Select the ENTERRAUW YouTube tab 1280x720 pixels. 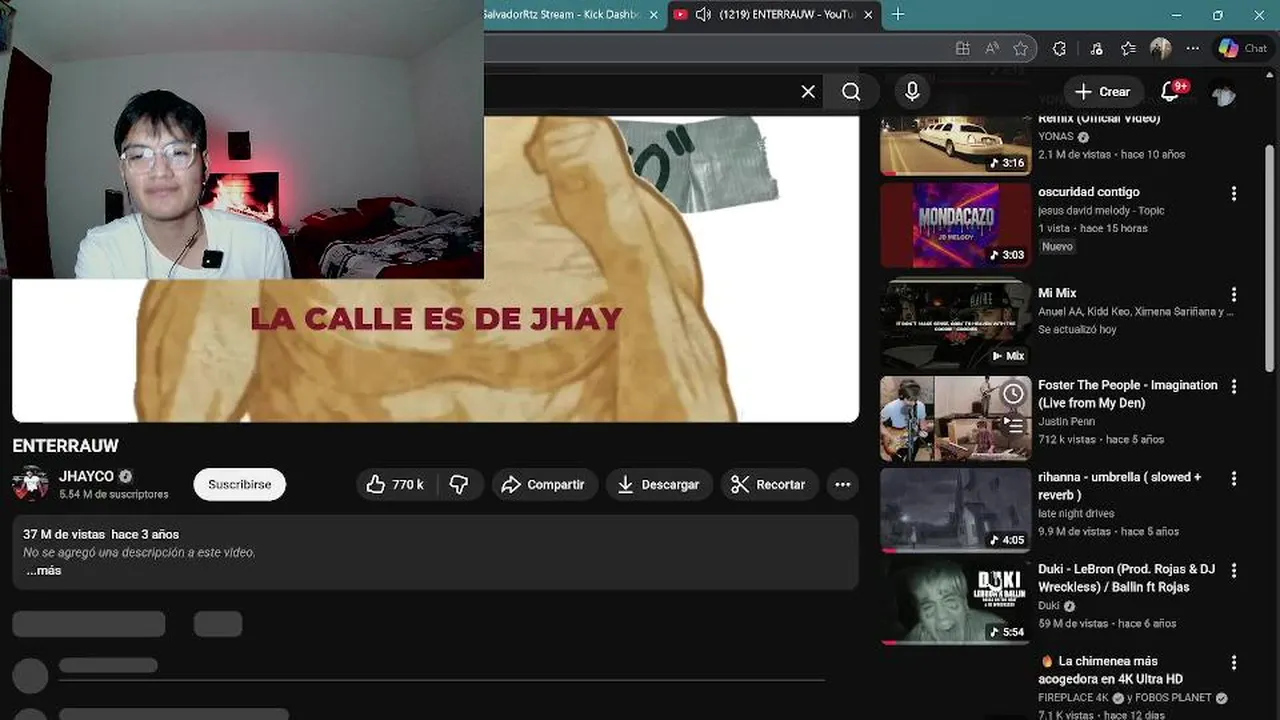pos(775,14)
